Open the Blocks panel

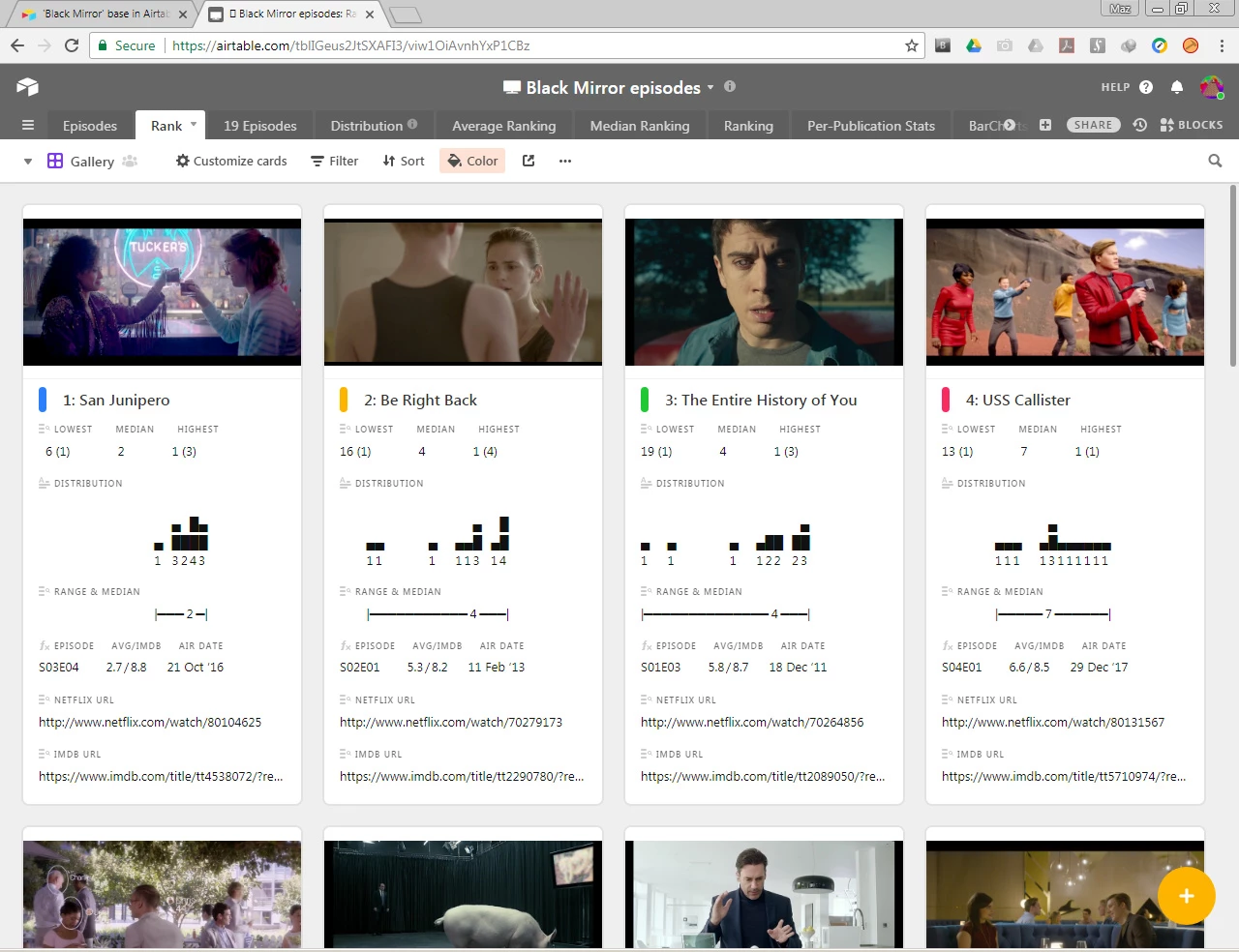[1192, 125]
